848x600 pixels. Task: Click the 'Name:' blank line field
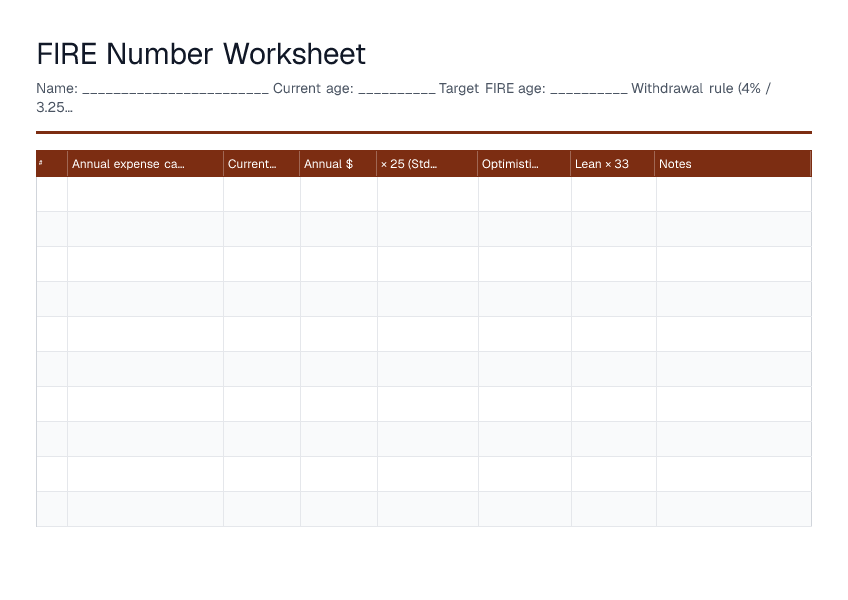point(175,89)
